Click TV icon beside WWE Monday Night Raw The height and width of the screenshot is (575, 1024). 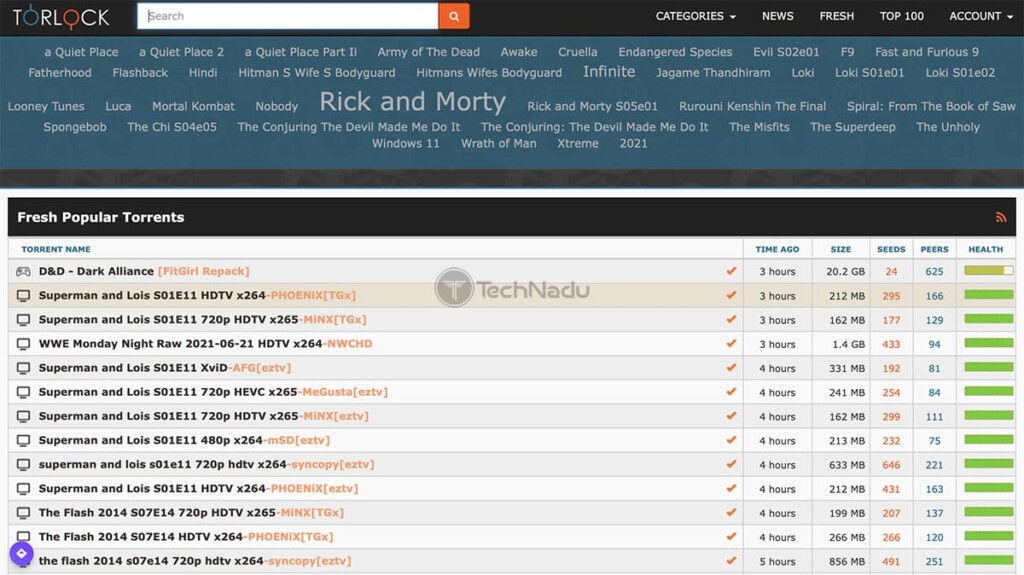(x=24, y=344)
